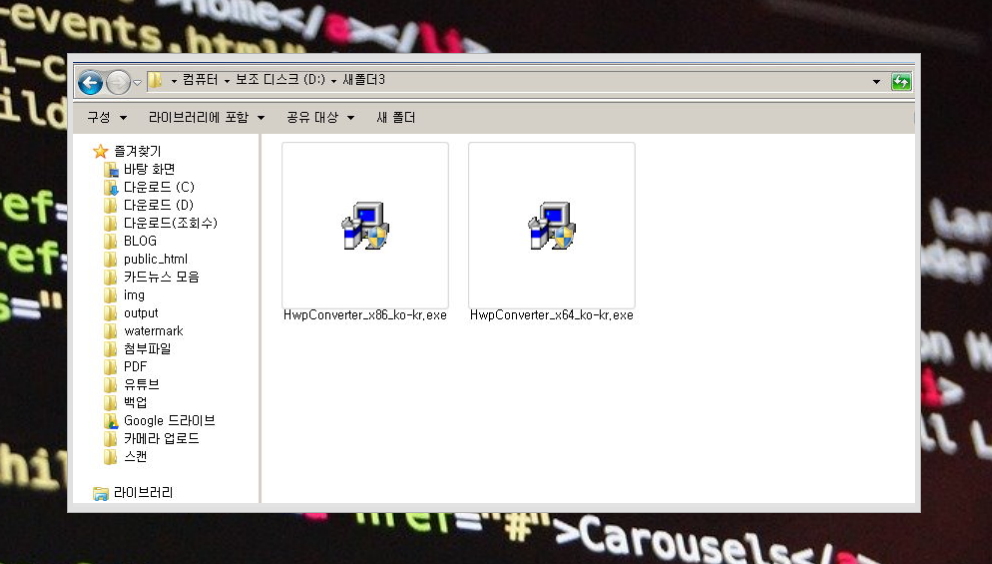Screen dimensions: 992x564
Task: Select the HwpConverter_x64_ko-kr.exe installer icon
Action: coord(552,226)
